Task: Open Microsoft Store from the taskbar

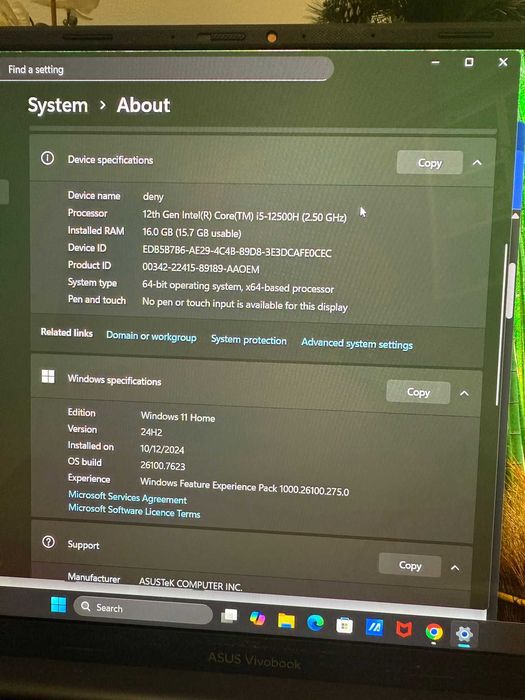Action: click(344, 625)
